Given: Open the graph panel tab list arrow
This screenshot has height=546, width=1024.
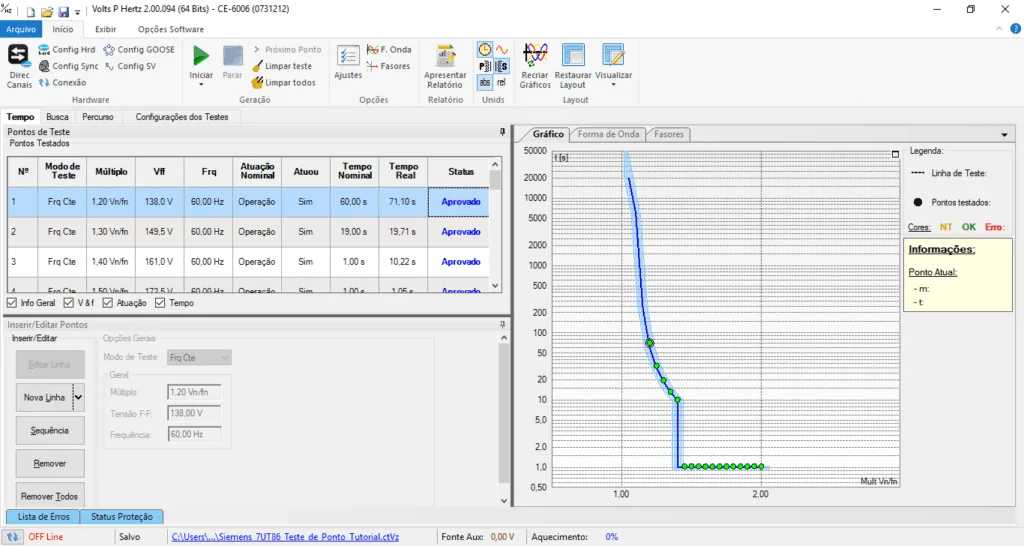Looking at the screenshot, I should (x=1004, y=135).
